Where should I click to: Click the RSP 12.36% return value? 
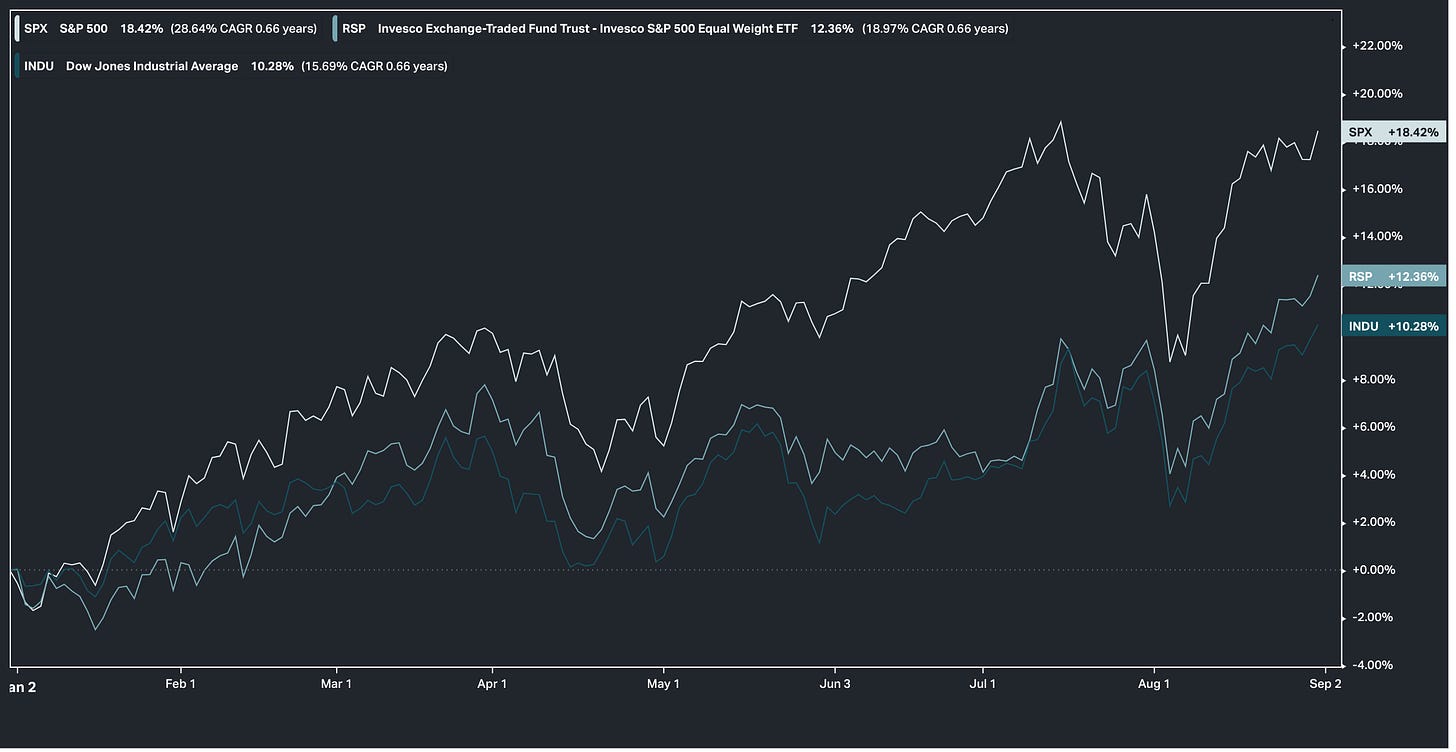click(x=832, y=29)
